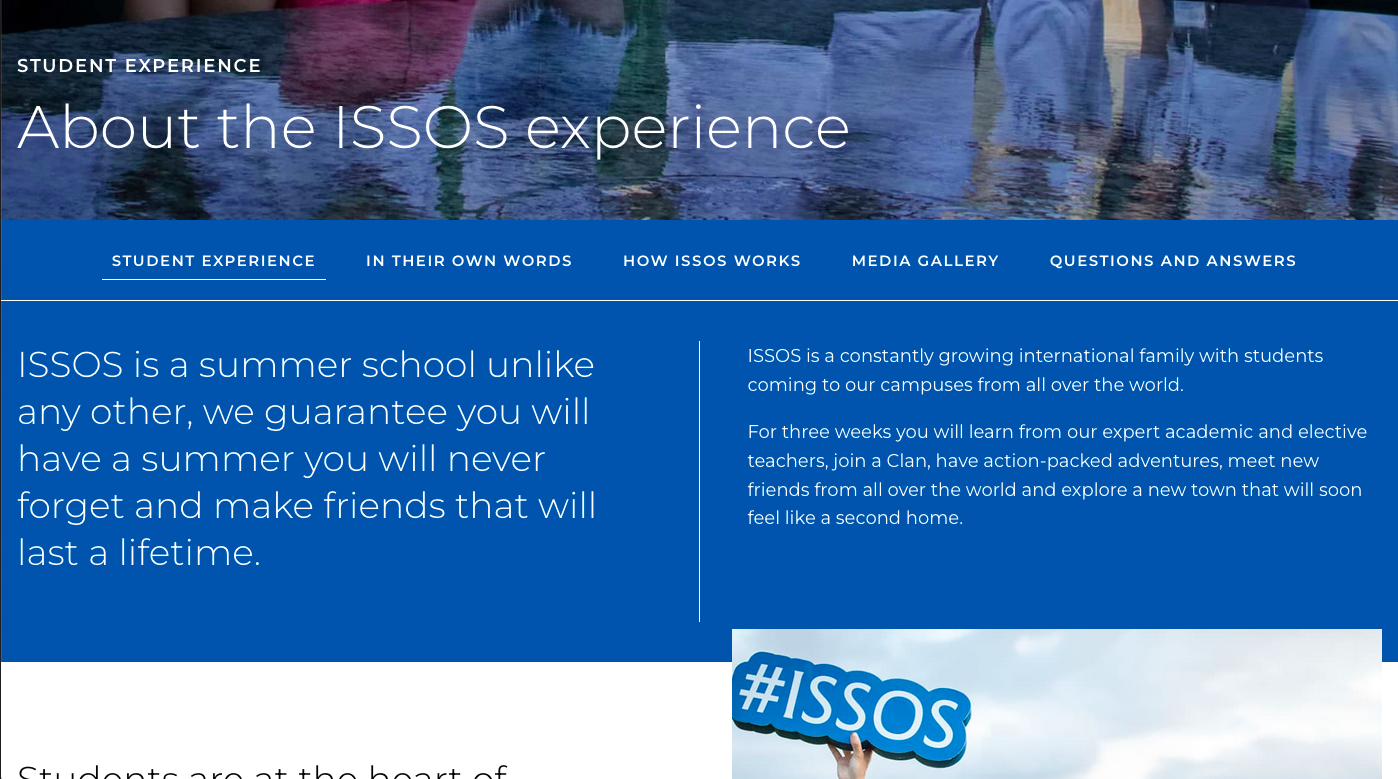Click the vertical divider between text columns
Image resolution: width=1398 pixels, height=779 pixels.
click(699, 481)
